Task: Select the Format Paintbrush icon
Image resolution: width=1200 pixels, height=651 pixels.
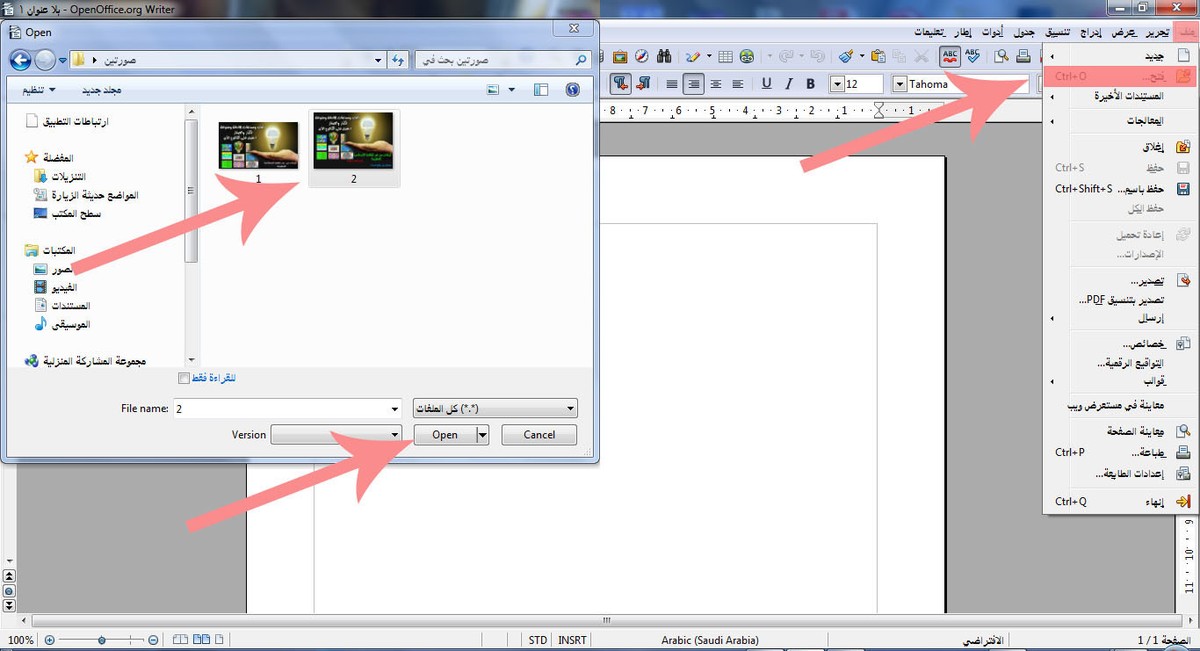Action: coord(846,57)
